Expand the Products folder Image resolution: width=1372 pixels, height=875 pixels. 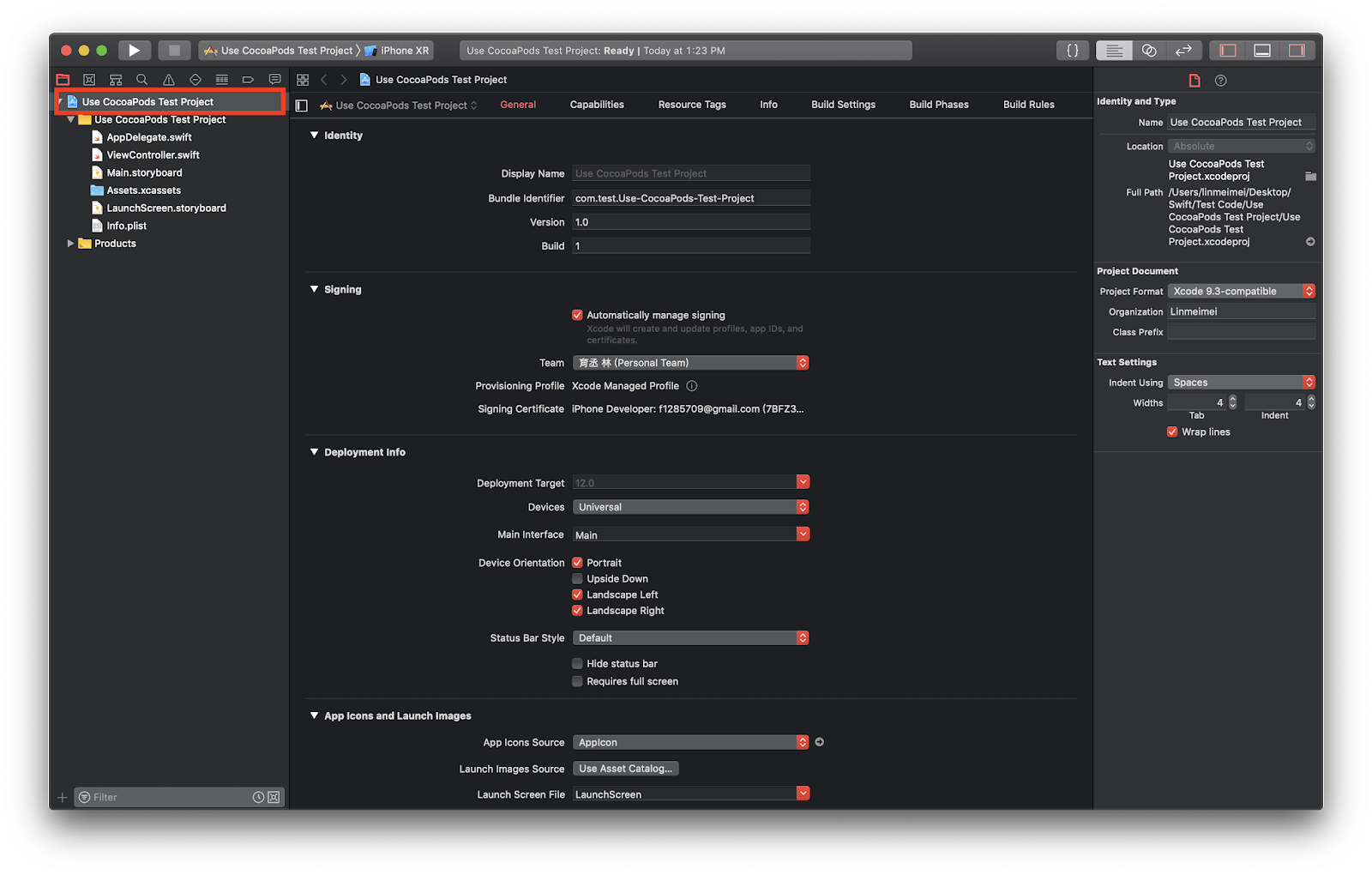[70, 244]
